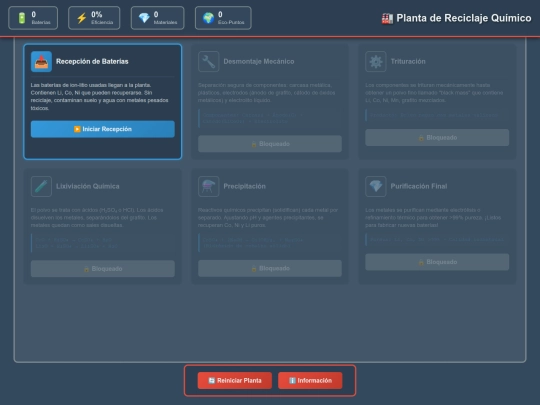This screenshot has height=405, width=540.
Task: Click the green battery icon in header
Action: point(22,18)
